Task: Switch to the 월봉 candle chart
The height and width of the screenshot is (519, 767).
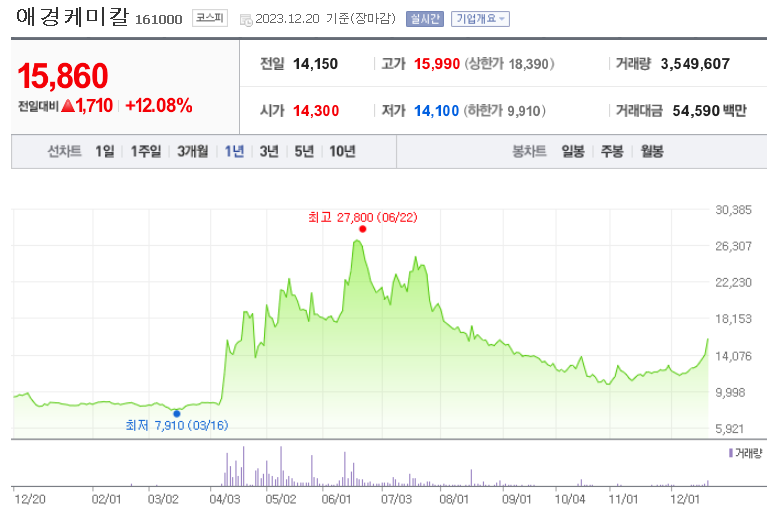Action: pyautogui.click(x=652, y=151)
